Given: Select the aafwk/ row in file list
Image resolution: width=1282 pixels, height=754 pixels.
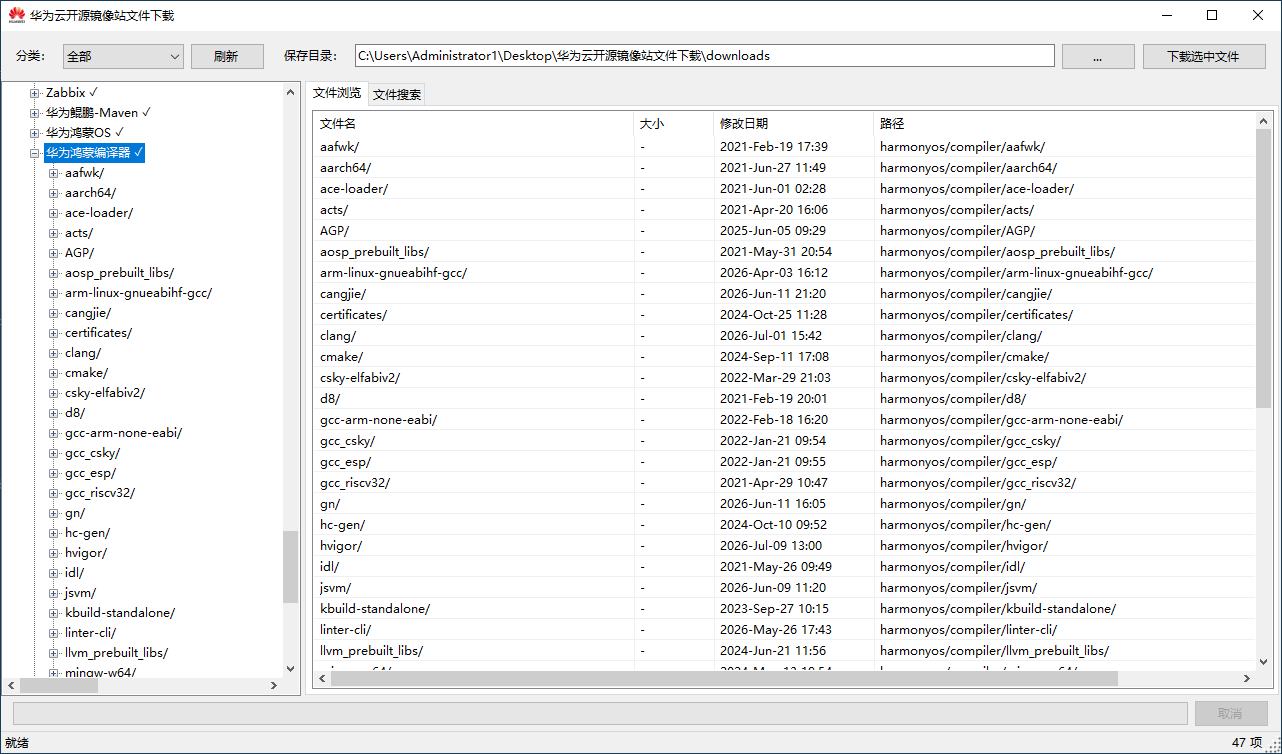Looking at the screenshot, I should (x=784, y=146).
